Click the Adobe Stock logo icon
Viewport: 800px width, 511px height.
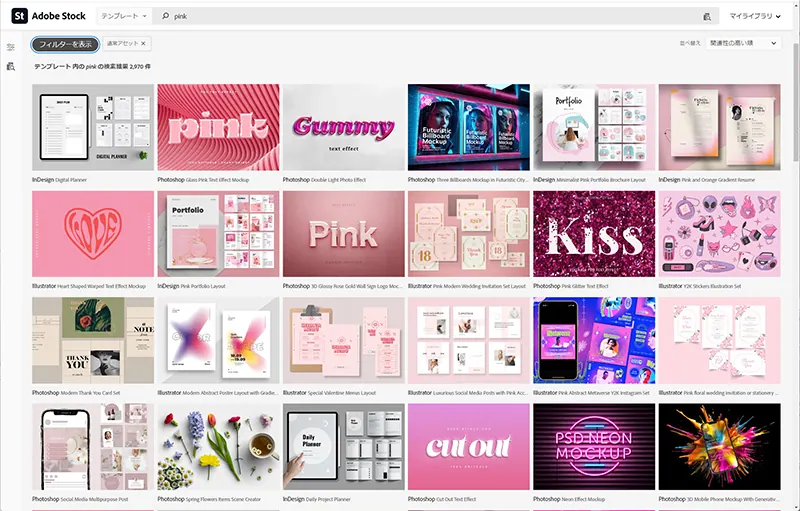point(19,16)
